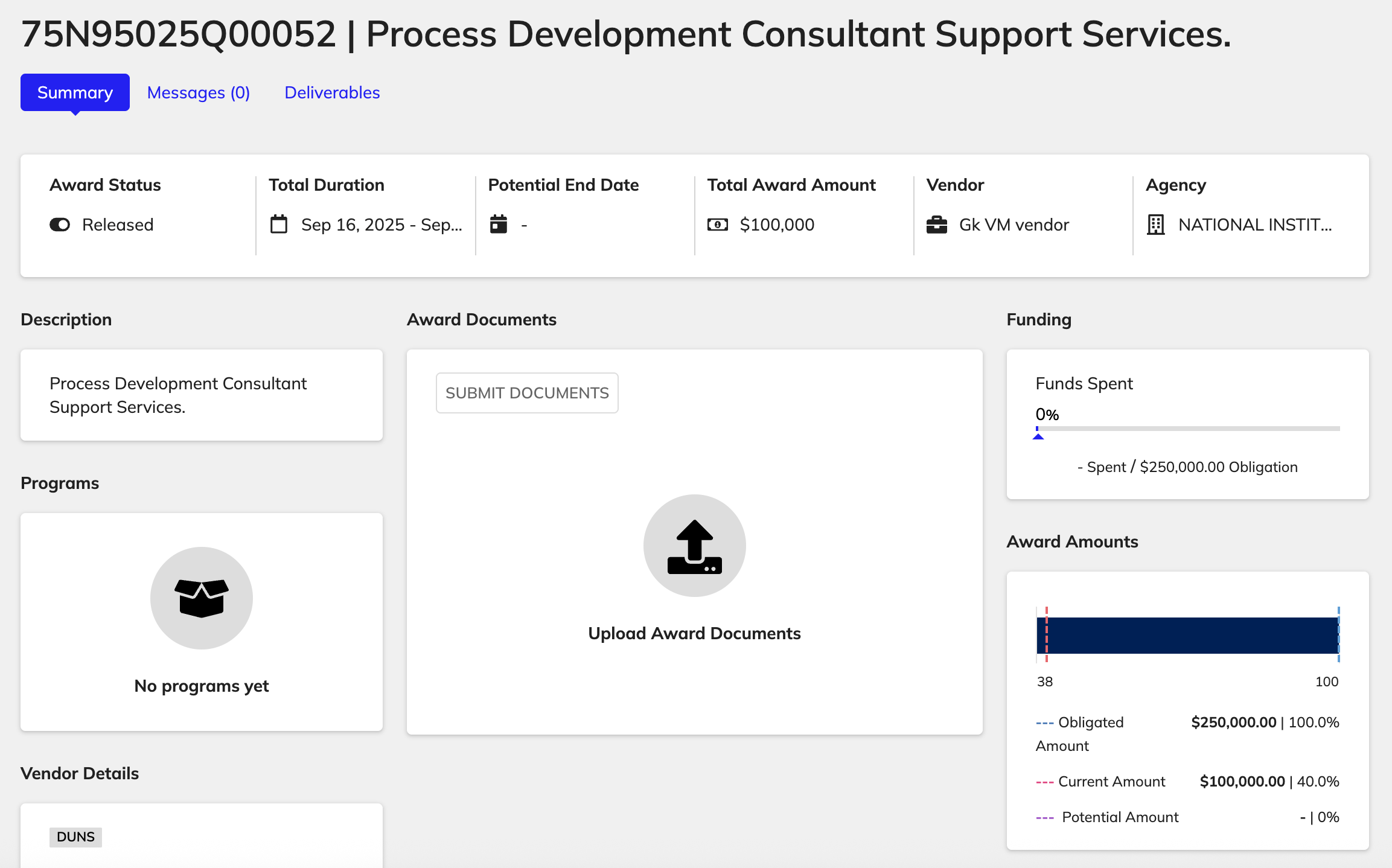Click the dark blue Award Amounts bar
The image size is (1392, 868).
pos(1187,635)
